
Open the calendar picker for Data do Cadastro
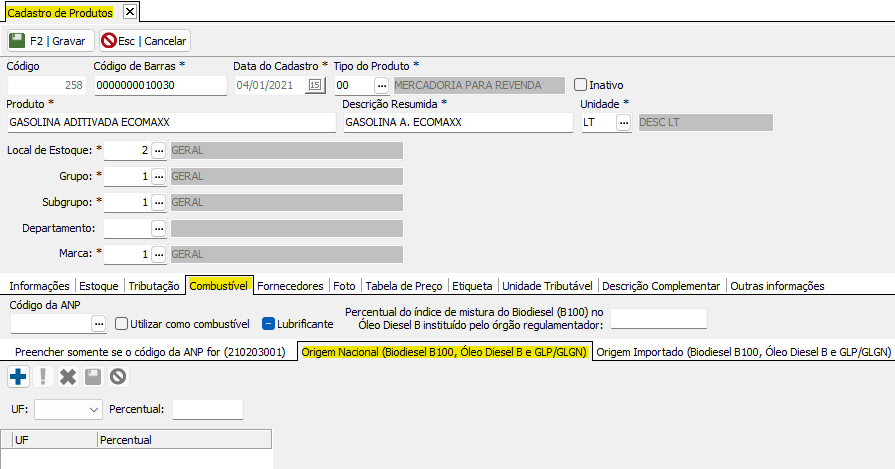(x=315, y=85)
